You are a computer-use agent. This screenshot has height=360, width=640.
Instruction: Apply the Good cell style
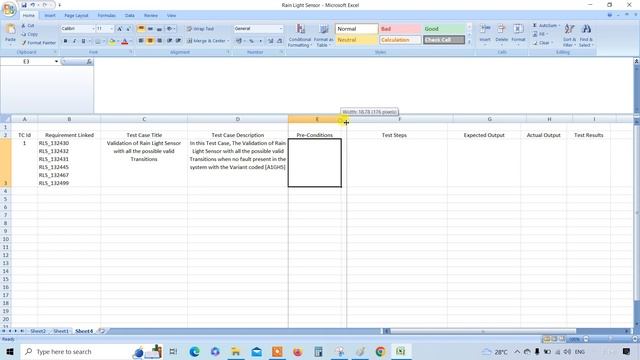[x=444, y=29]
